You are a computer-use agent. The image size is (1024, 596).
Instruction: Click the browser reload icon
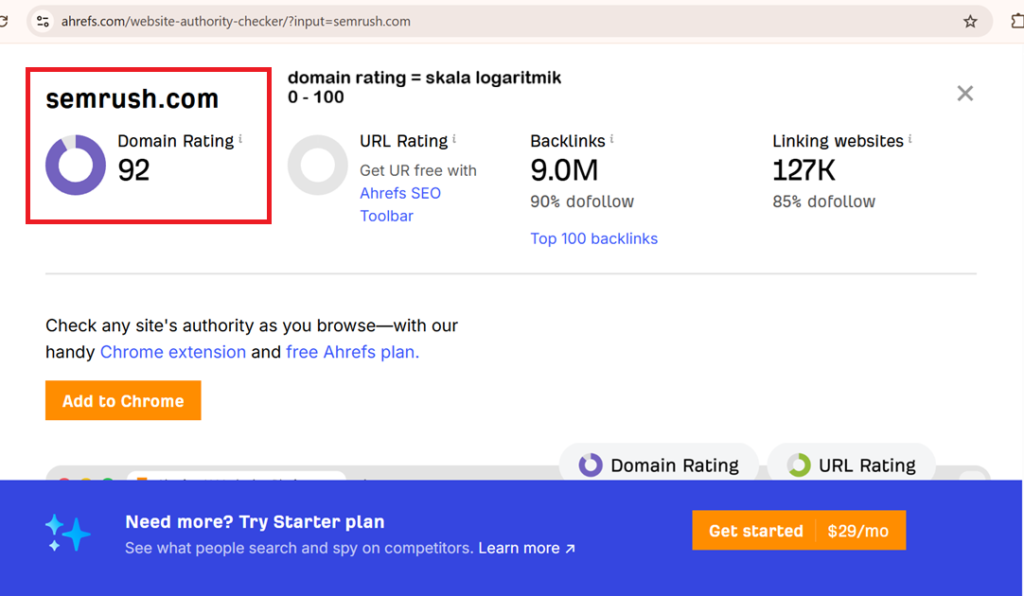(4, 22)
